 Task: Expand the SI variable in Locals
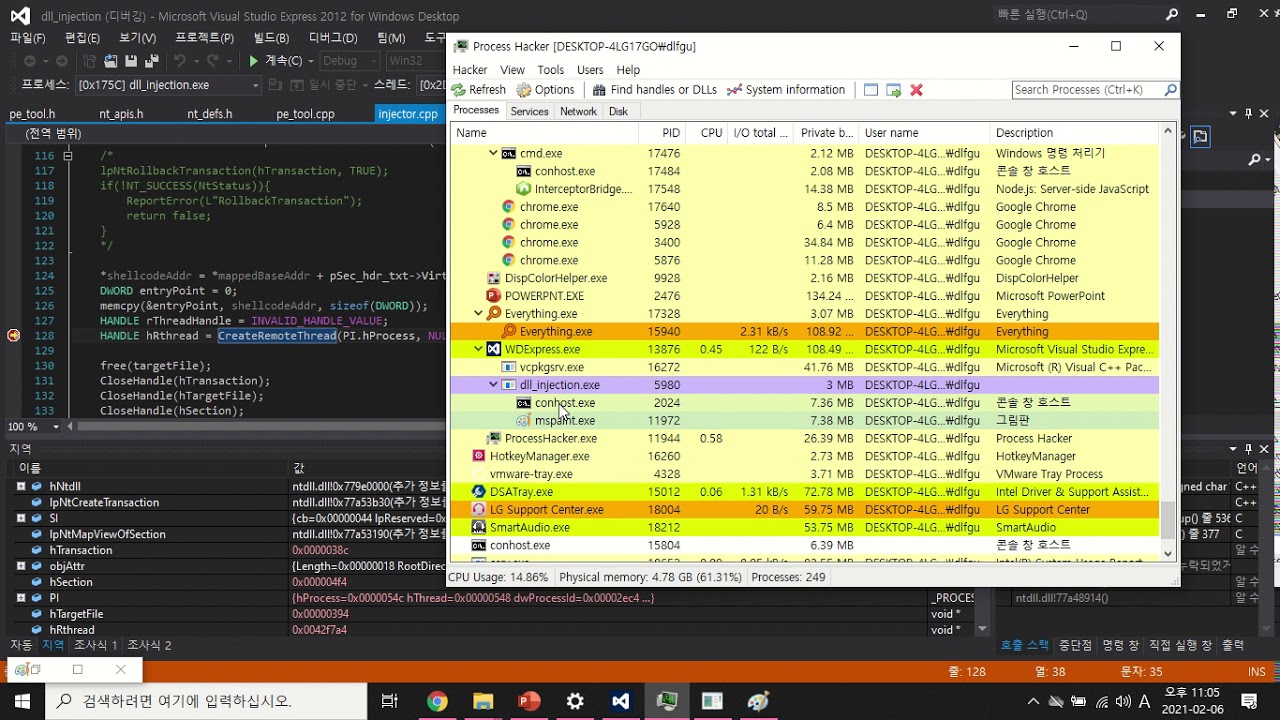[21, 518]
